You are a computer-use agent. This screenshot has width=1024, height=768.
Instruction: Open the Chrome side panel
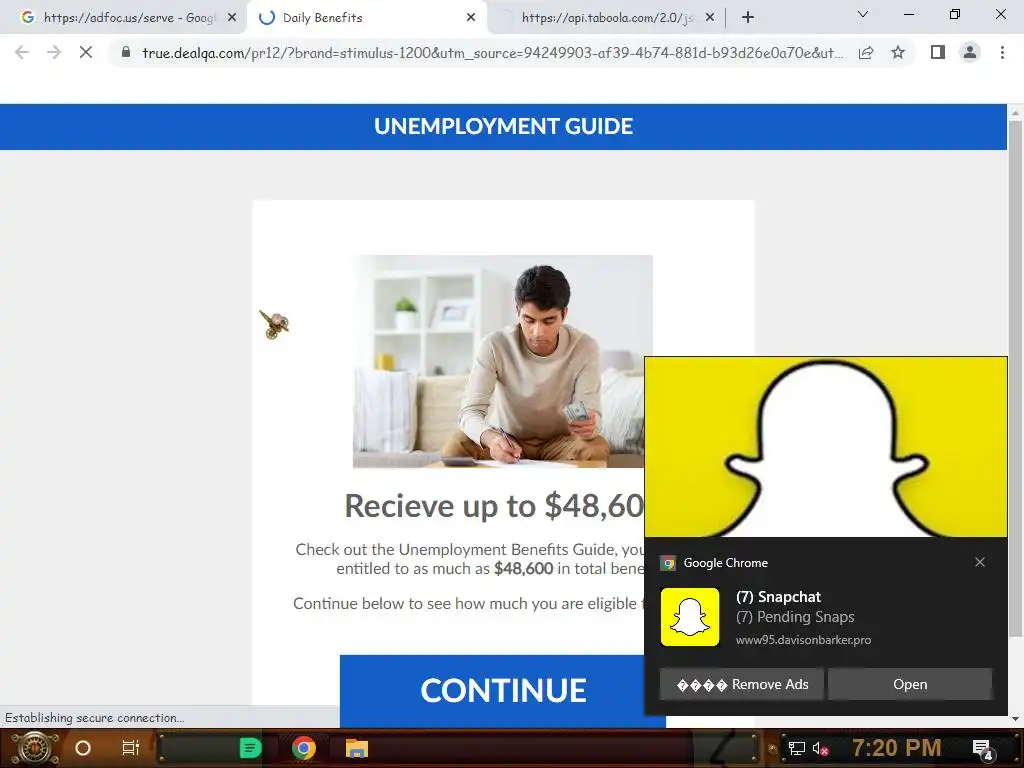tap(938, 52)
